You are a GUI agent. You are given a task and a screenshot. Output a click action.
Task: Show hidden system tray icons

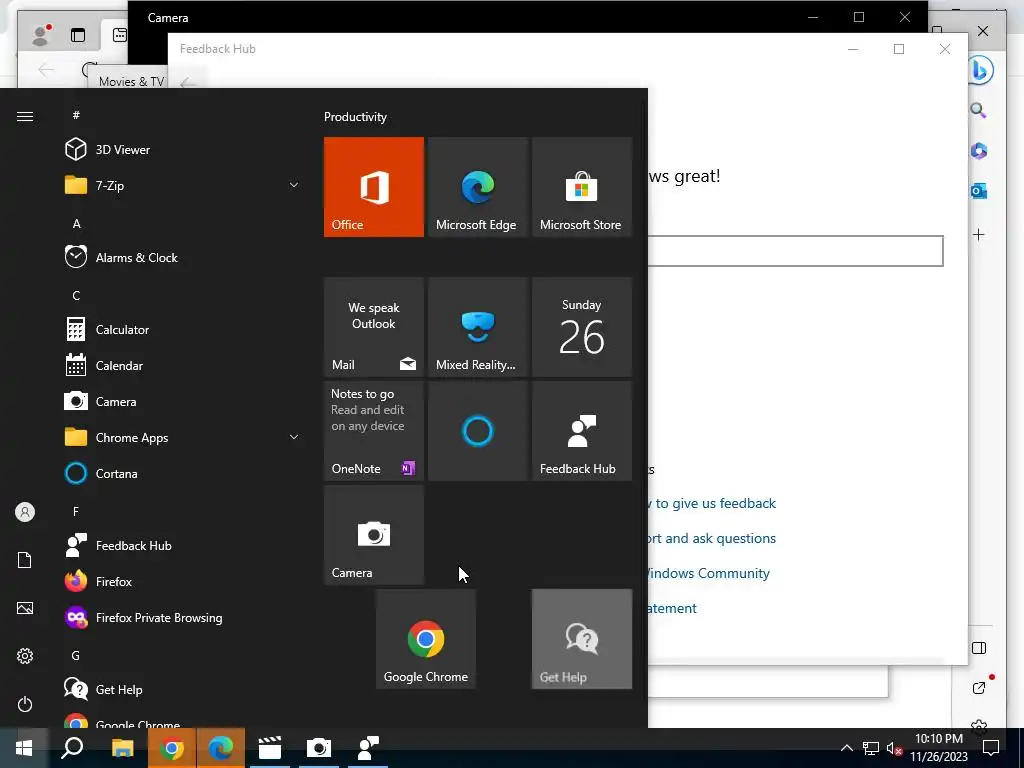(x=846, y=748)
